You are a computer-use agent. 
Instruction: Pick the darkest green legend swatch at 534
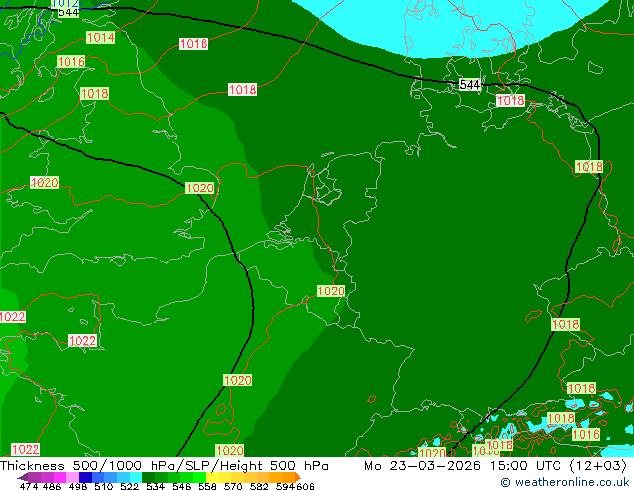pos(148,477)
